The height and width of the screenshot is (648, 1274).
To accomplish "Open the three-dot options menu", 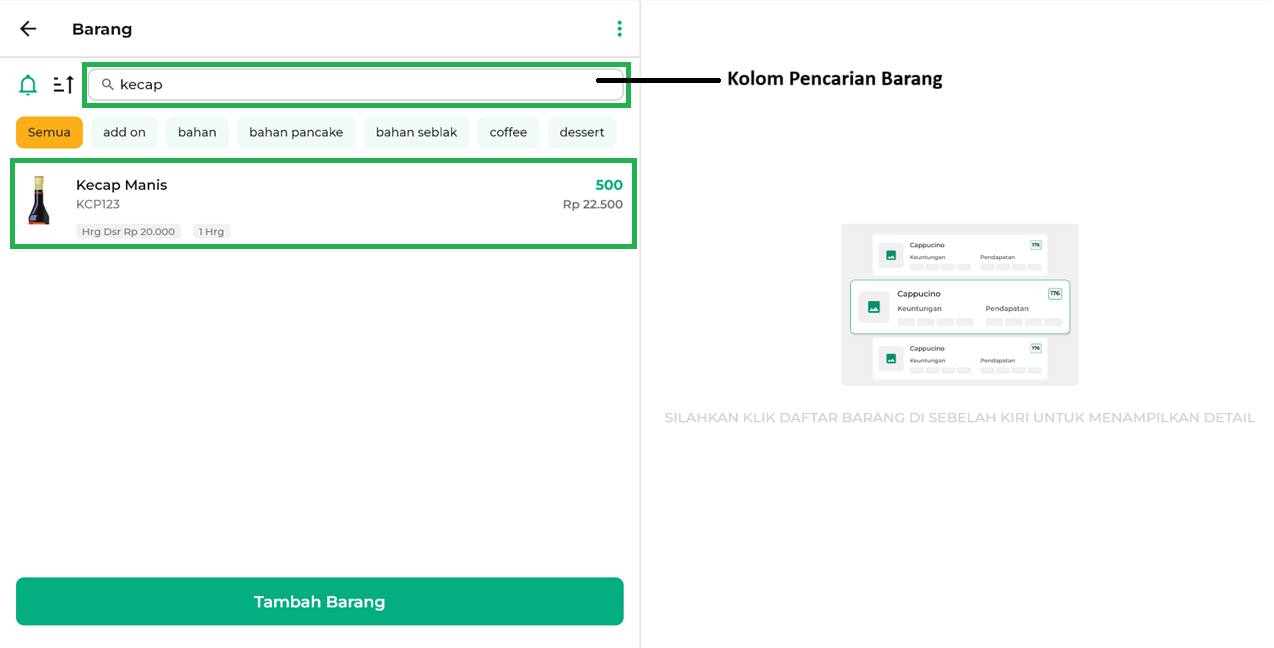I will pyautogui.click(x=620, y=29).
